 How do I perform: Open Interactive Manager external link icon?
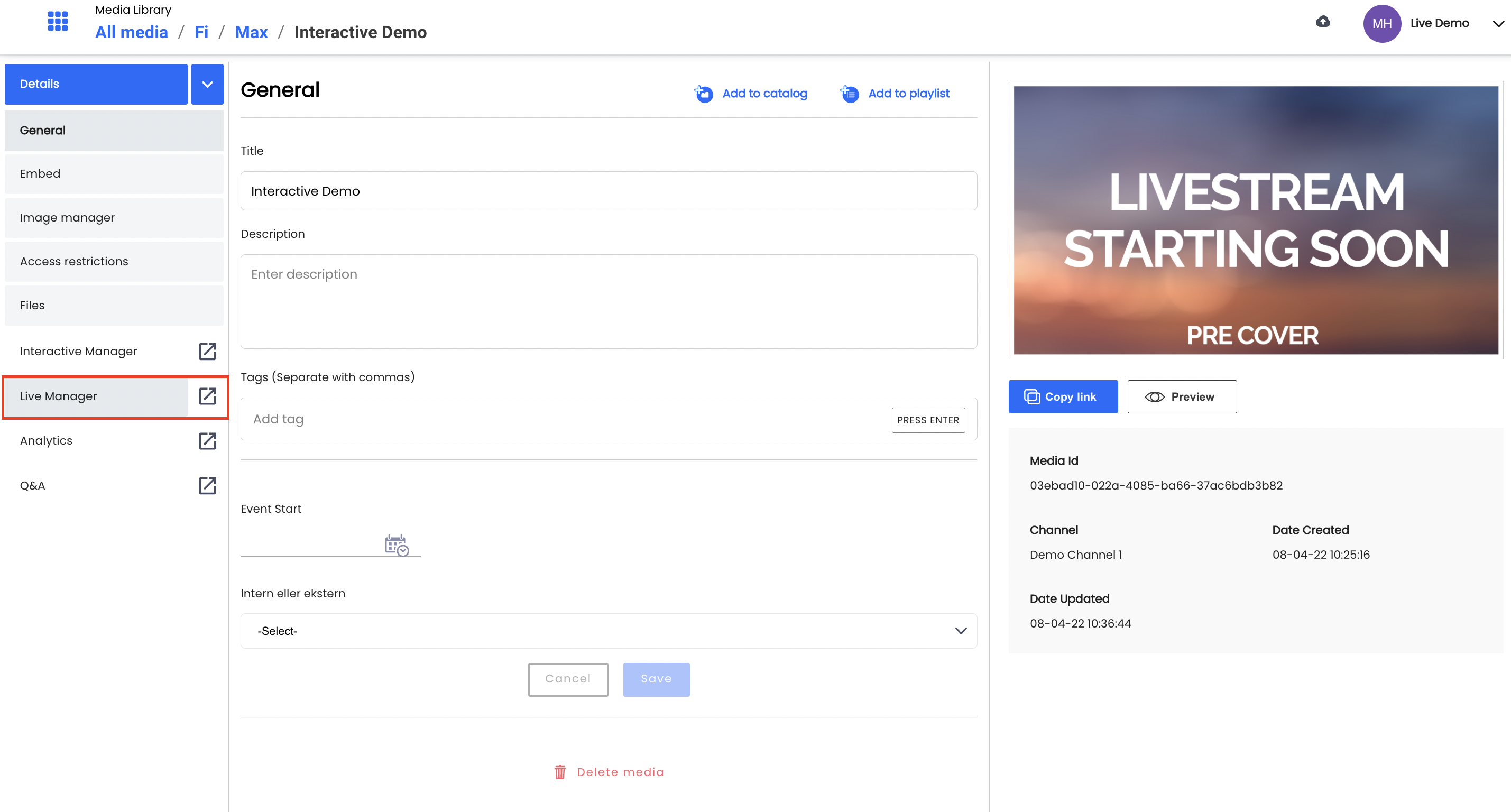207,352
